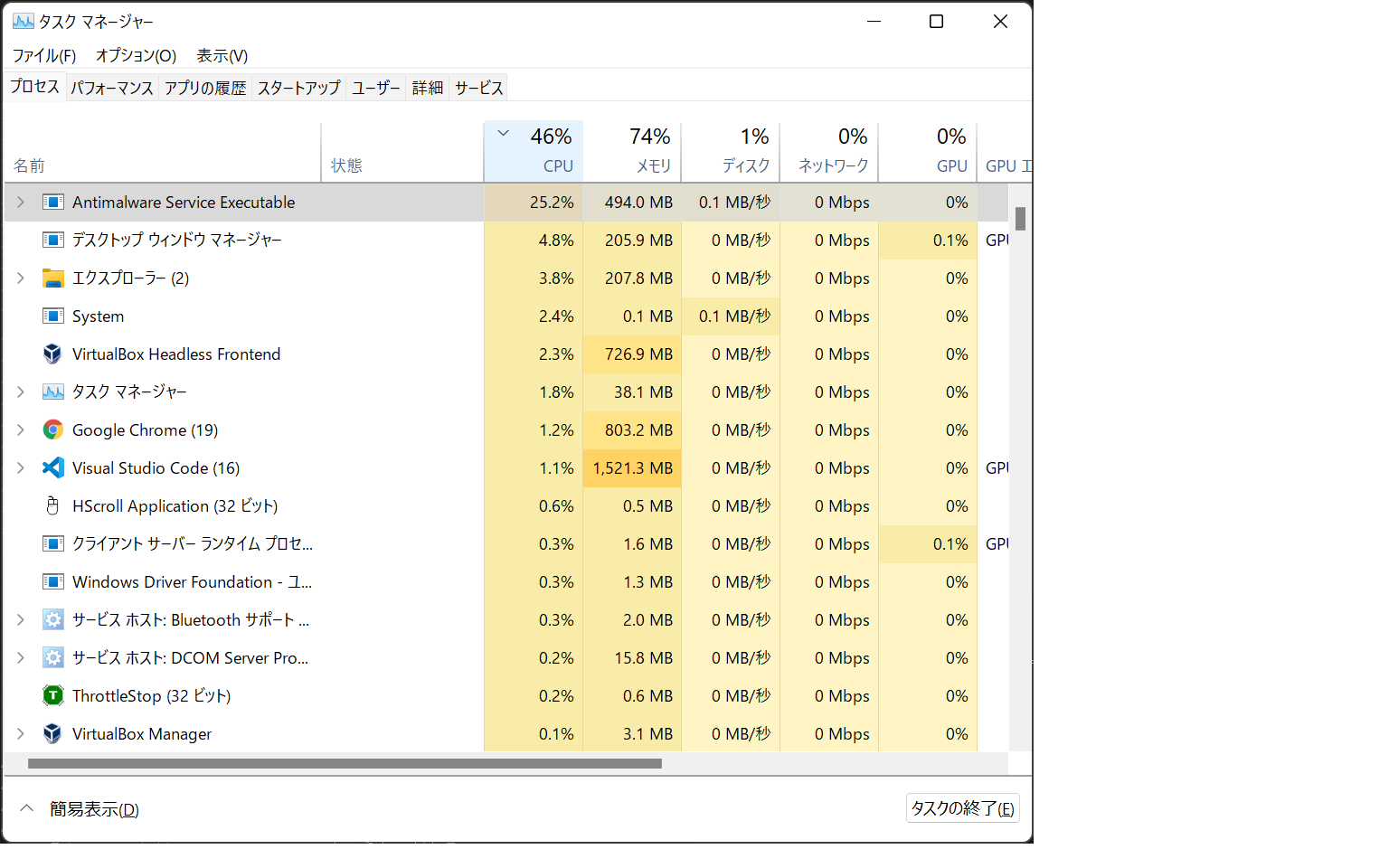Sort by the メモリ column header
The width and height of the screenshot is (1389, 868).
[632, 151]
